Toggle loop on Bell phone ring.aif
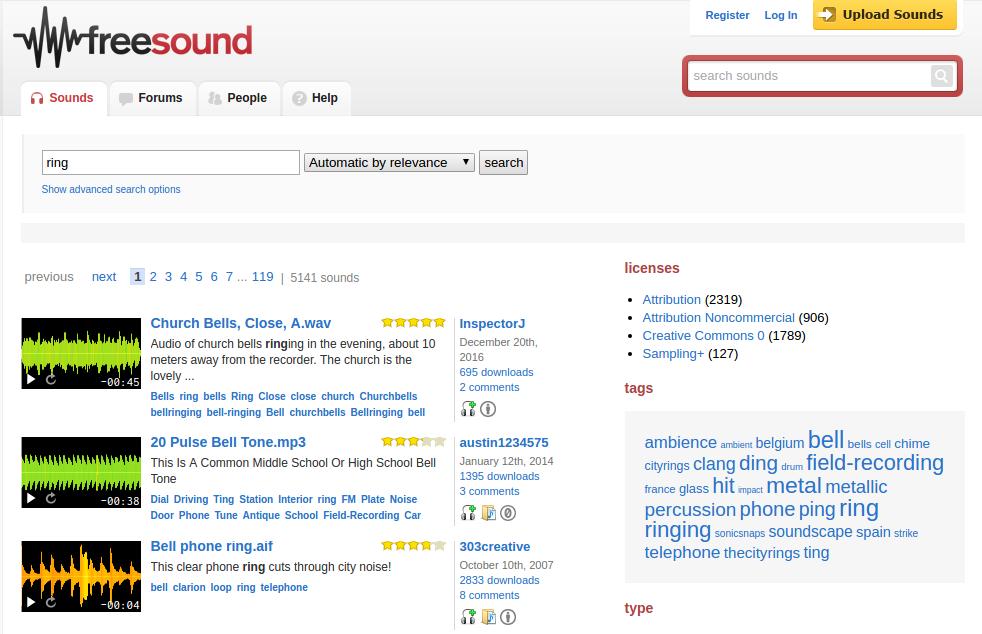This screenshot has width=982, height=634. coord(51,602)
